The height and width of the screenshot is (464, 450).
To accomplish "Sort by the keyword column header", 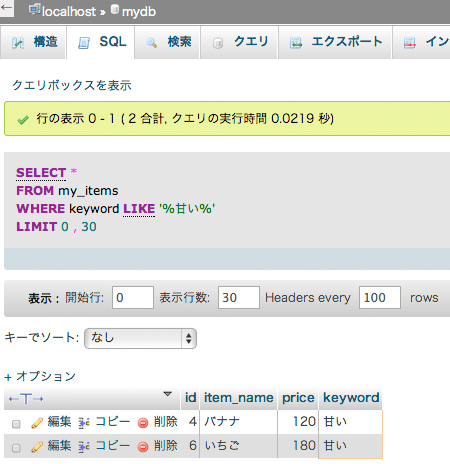I will (351, 398).
